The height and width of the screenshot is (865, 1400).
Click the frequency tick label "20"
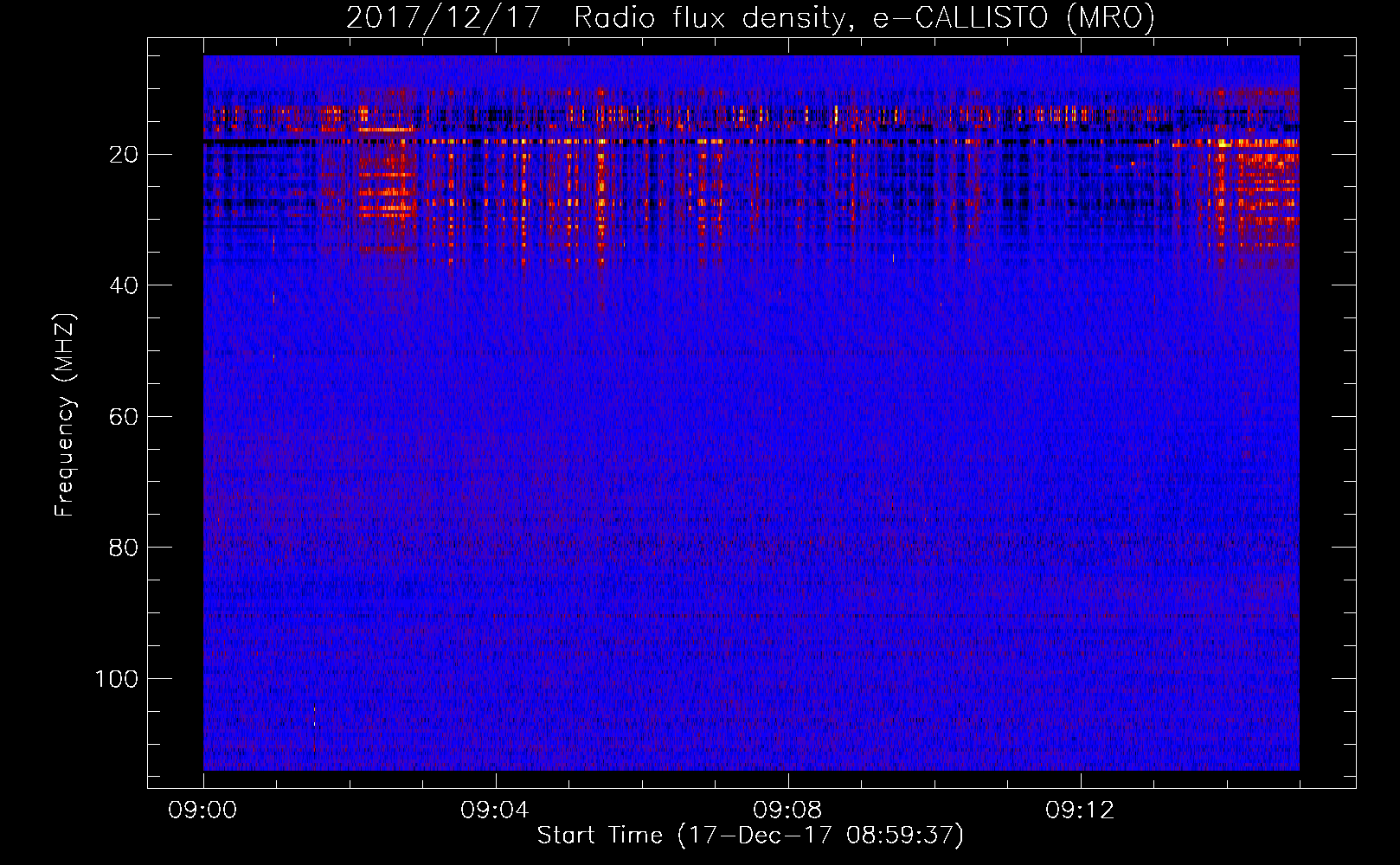(124, 155)
